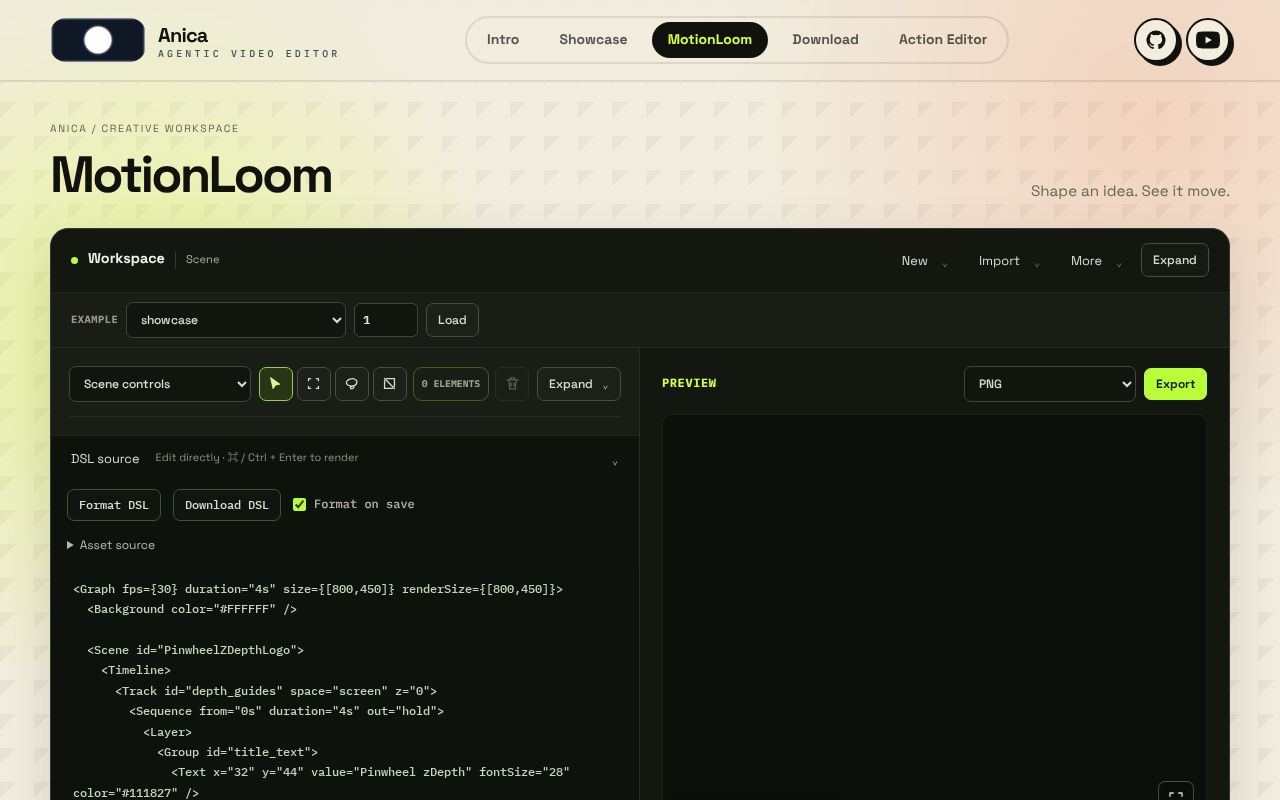Switch to the Showcase tab
Screen dimensions: 1280x800
tap(593, 40)
